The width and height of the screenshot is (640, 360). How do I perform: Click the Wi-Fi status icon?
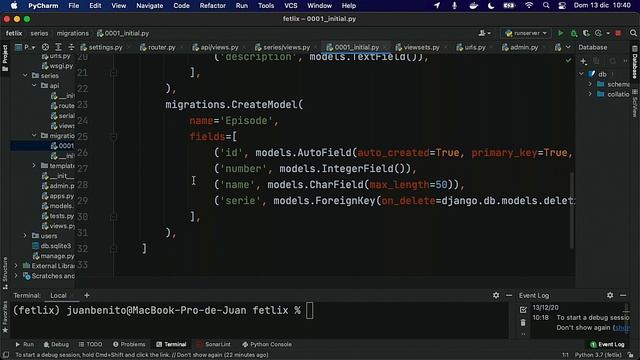[x=529, y=6]
